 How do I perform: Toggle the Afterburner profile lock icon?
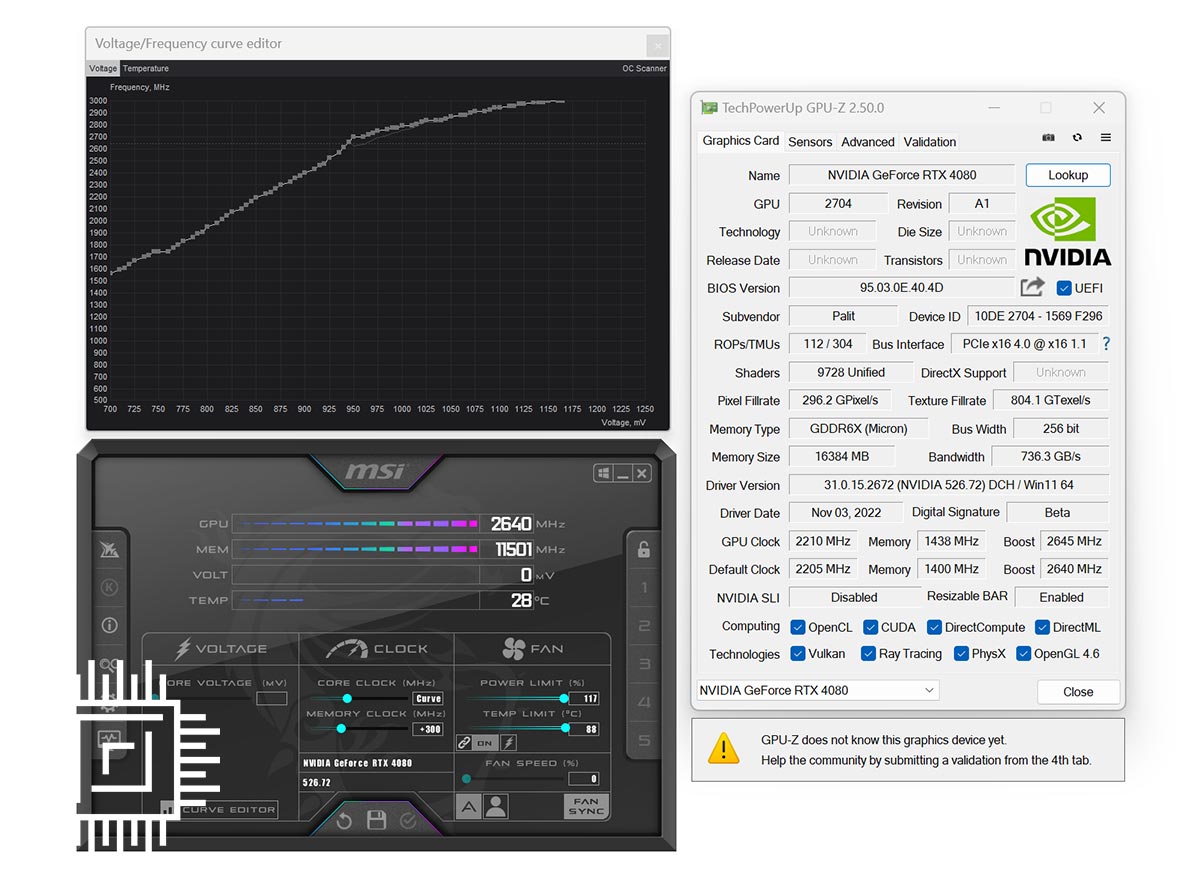(644, 549)
